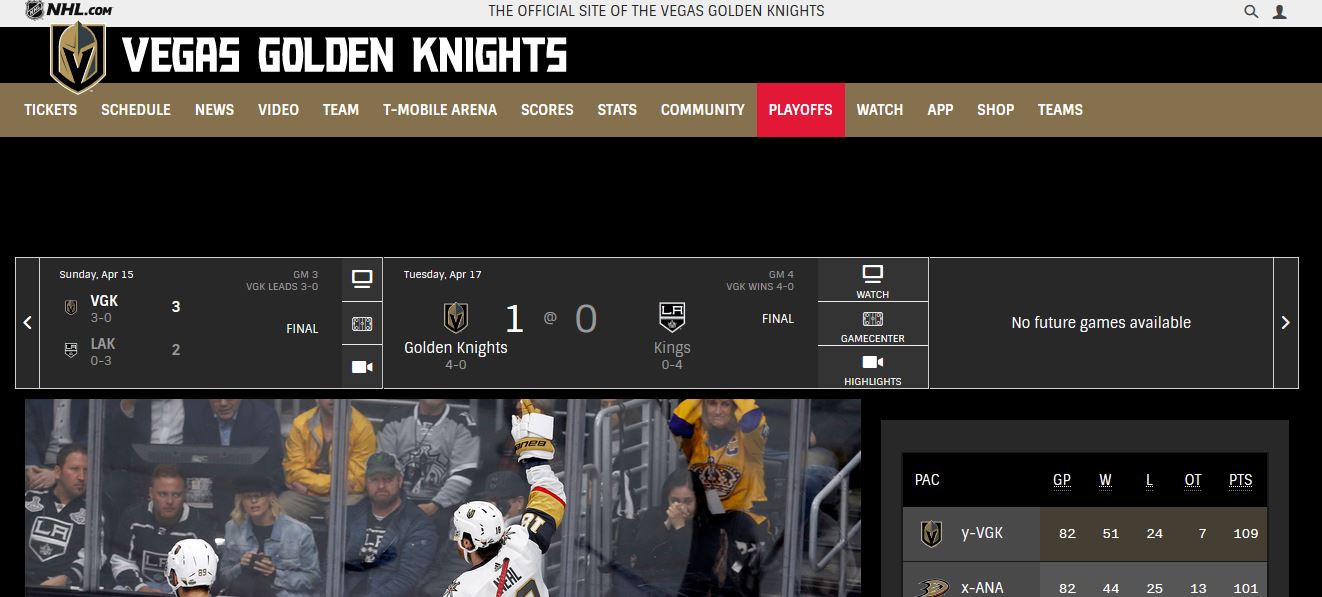Screen dimensions: 1322x597
Task: Open the SHOP nav item
Action: pos(995,110)
